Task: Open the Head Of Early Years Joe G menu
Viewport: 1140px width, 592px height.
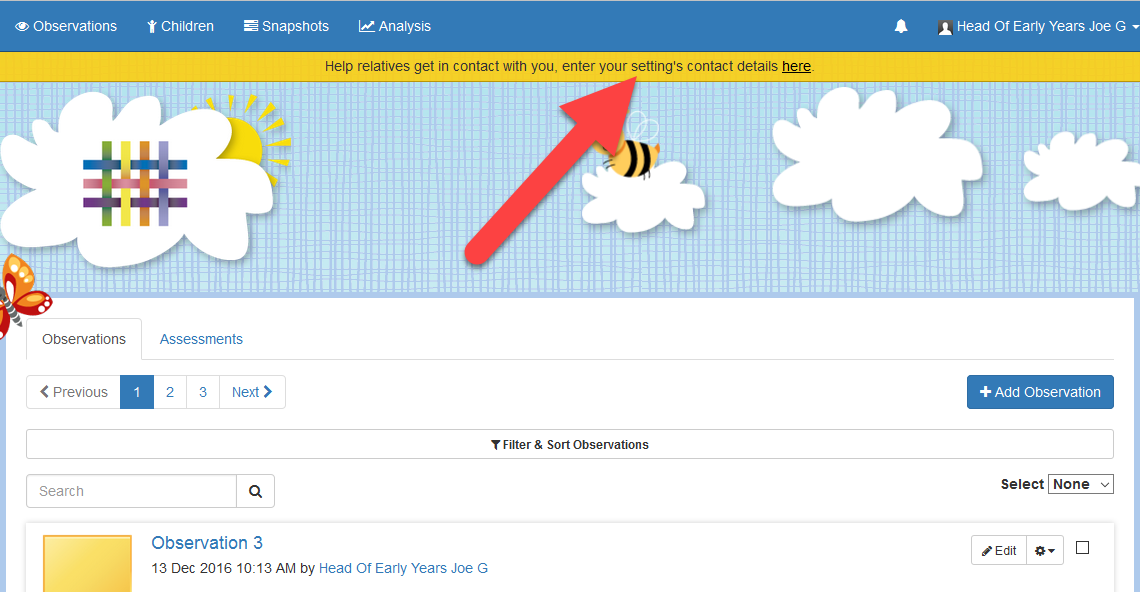Action: pyautogui.click(x=1037, y=26)
